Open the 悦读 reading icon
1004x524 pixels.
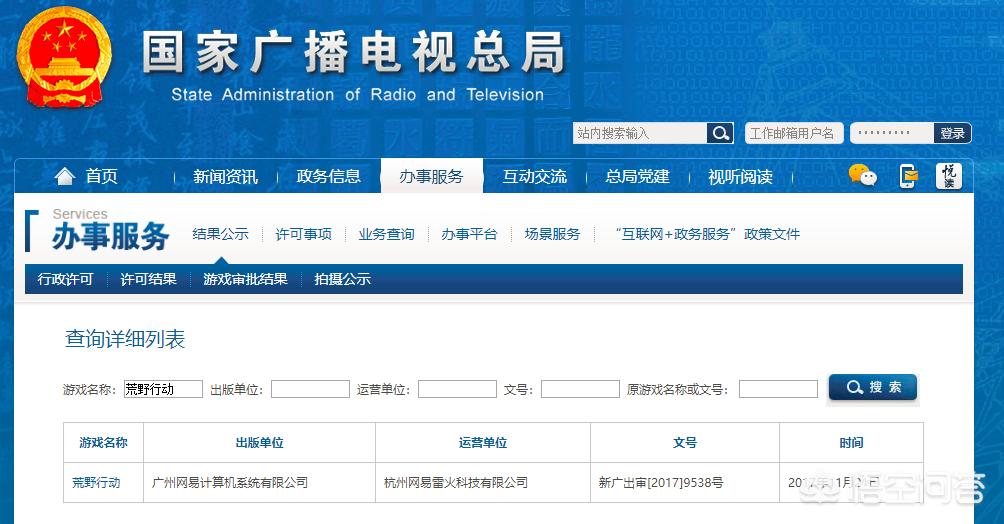click(x=949, y=176)
